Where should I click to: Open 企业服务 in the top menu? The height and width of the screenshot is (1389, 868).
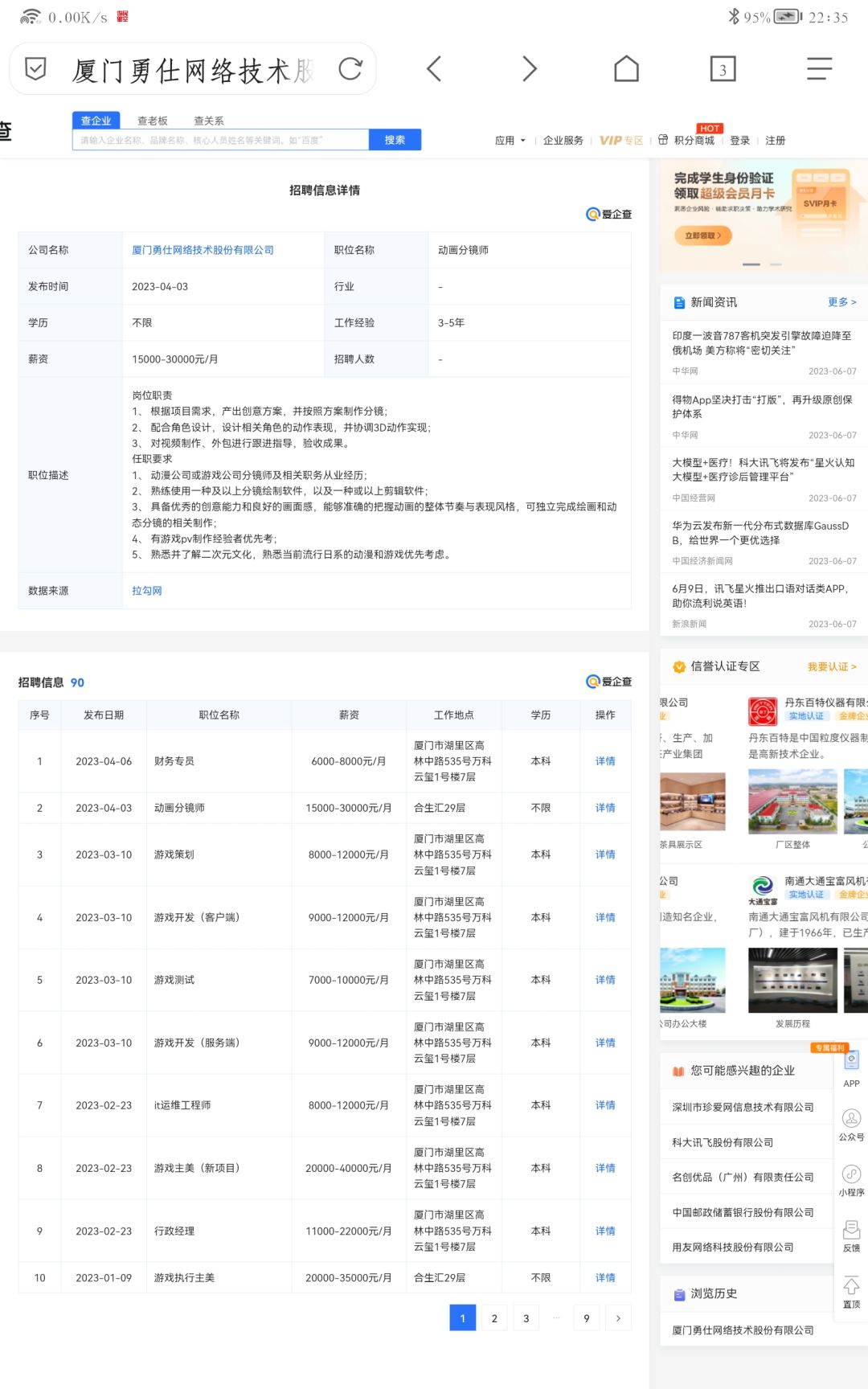563,141
